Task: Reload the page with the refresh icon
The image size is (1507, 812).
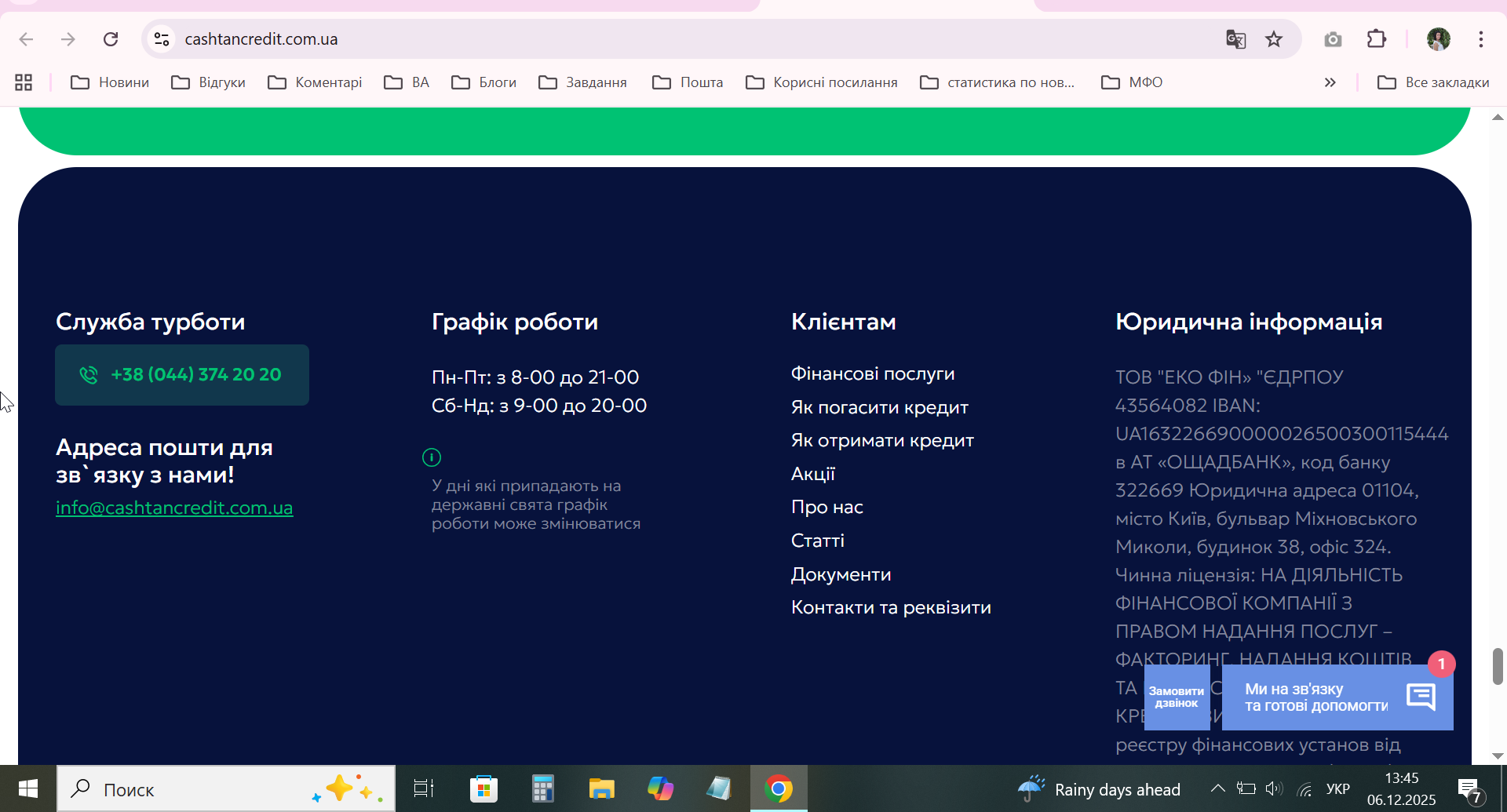Action: tap(111, 39)
